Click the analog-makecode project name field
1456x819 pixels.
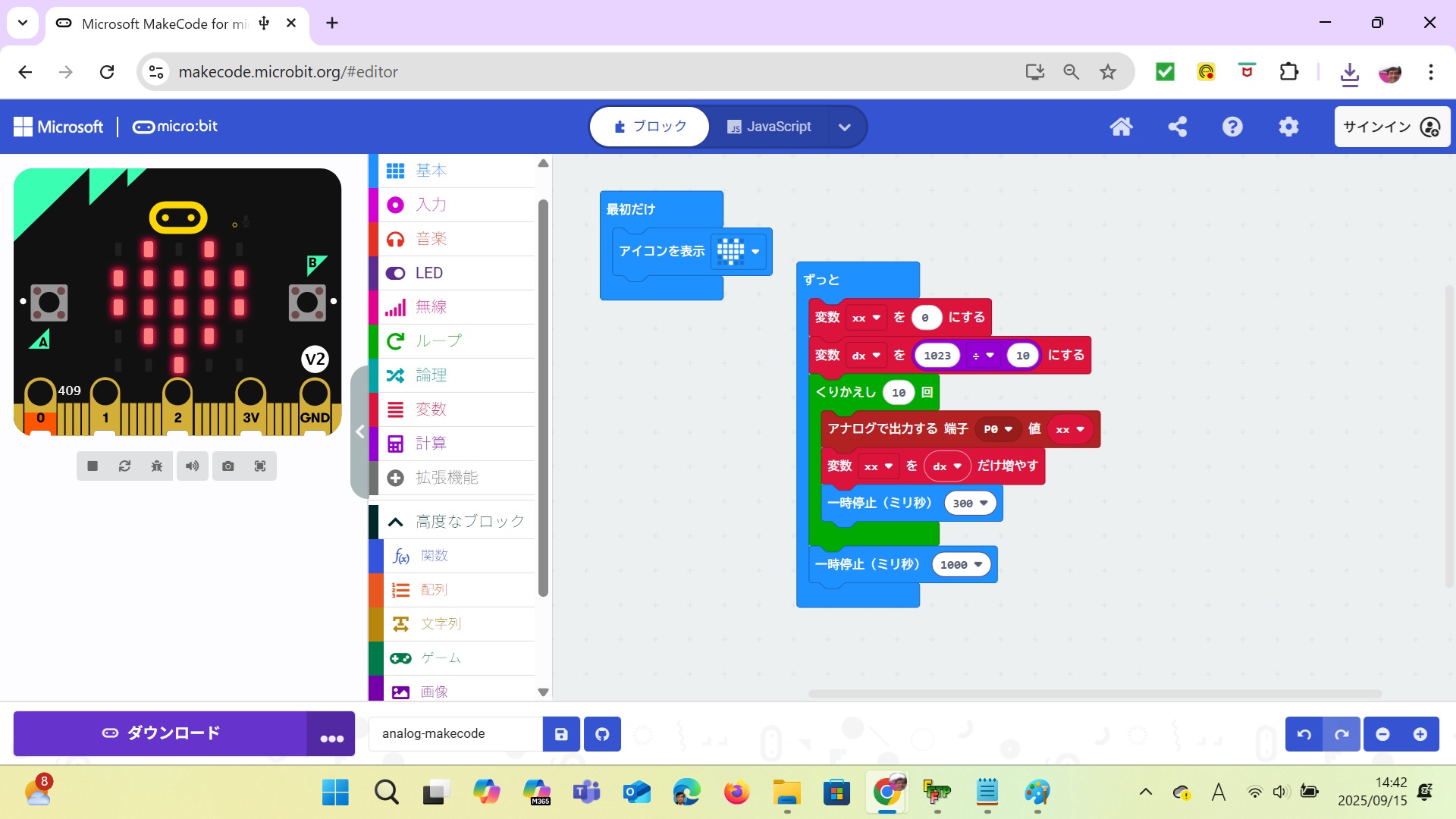[x=455, y=734]
